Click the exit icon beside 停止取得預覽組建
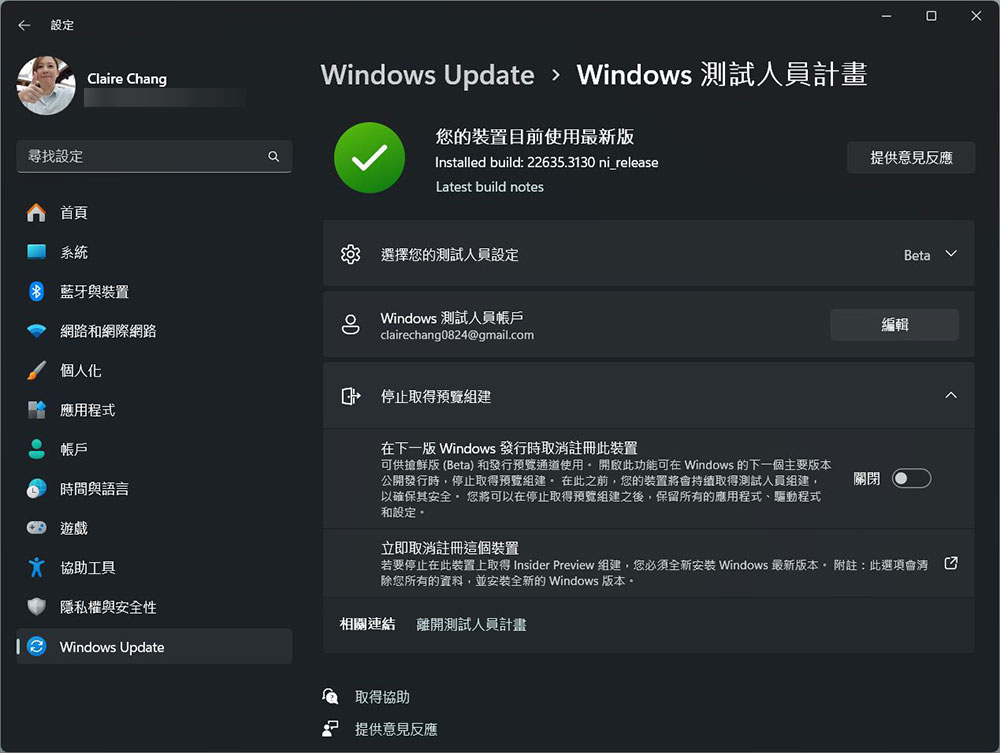Image resolution: width=1000 pixels, height=753 pixels. coord(351,396)
